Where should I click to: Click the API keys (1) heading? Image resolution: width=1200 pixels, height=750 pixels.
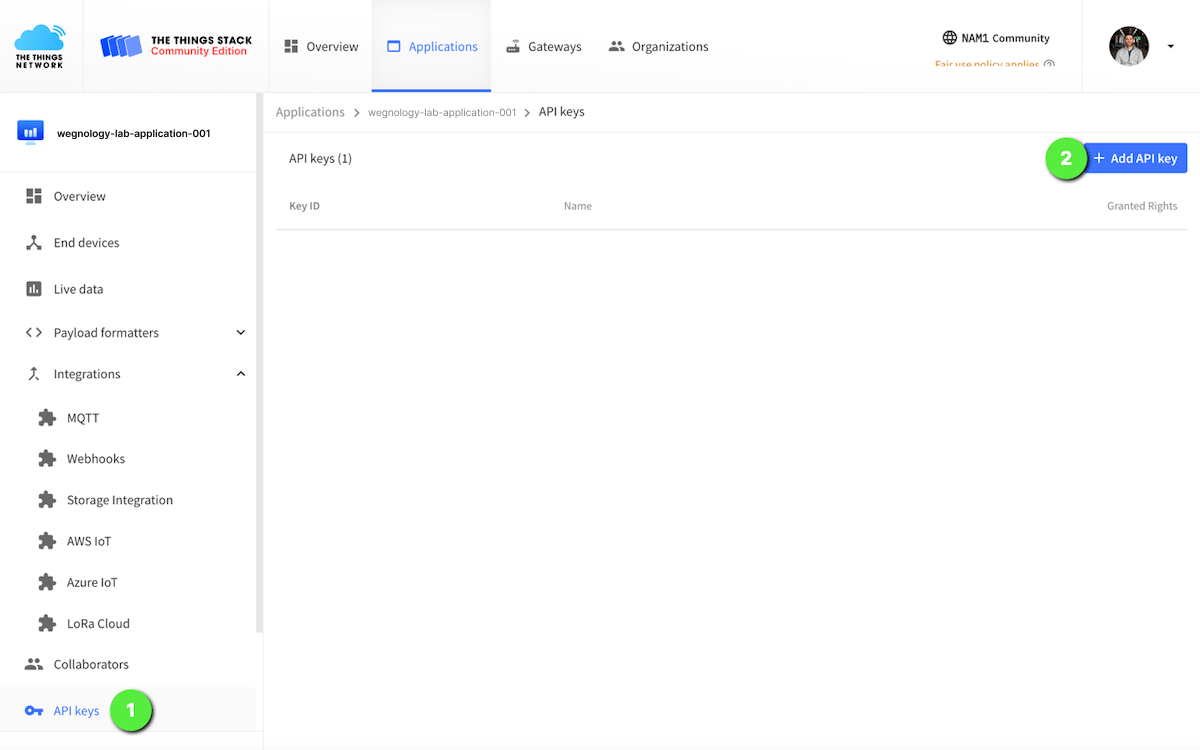pos(320,158)
